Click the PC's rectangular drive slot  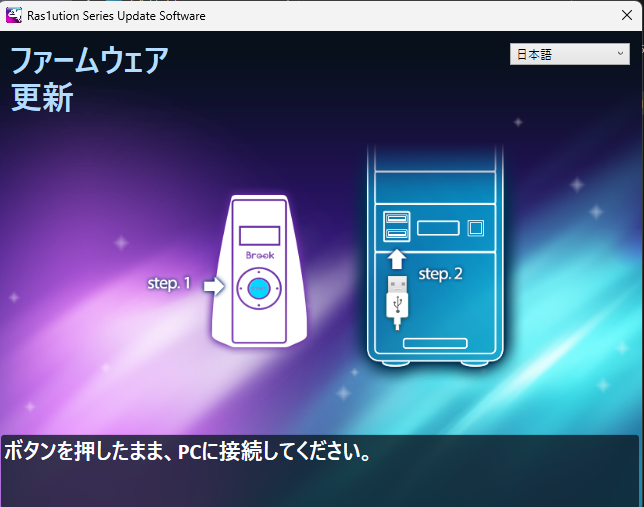coord(438,228)
